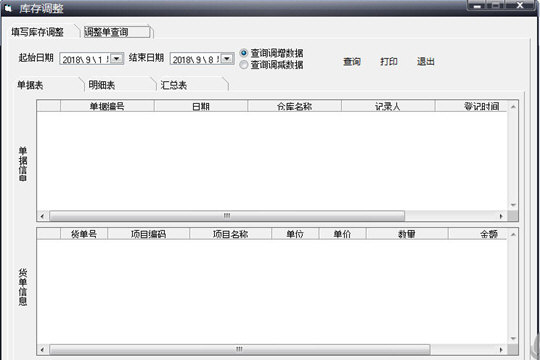Click the 货单号 column header

click(84, 234)
